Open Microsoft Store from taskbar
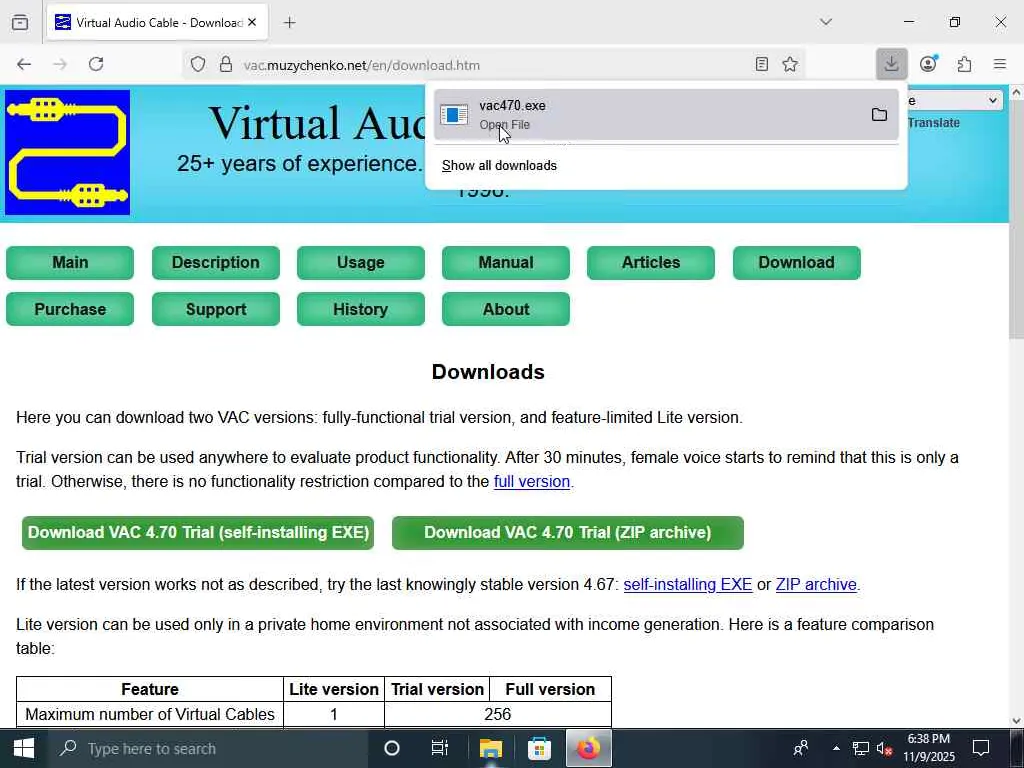Image resolution: width=1024 pixels, height=768 pixels. point(539,748)
